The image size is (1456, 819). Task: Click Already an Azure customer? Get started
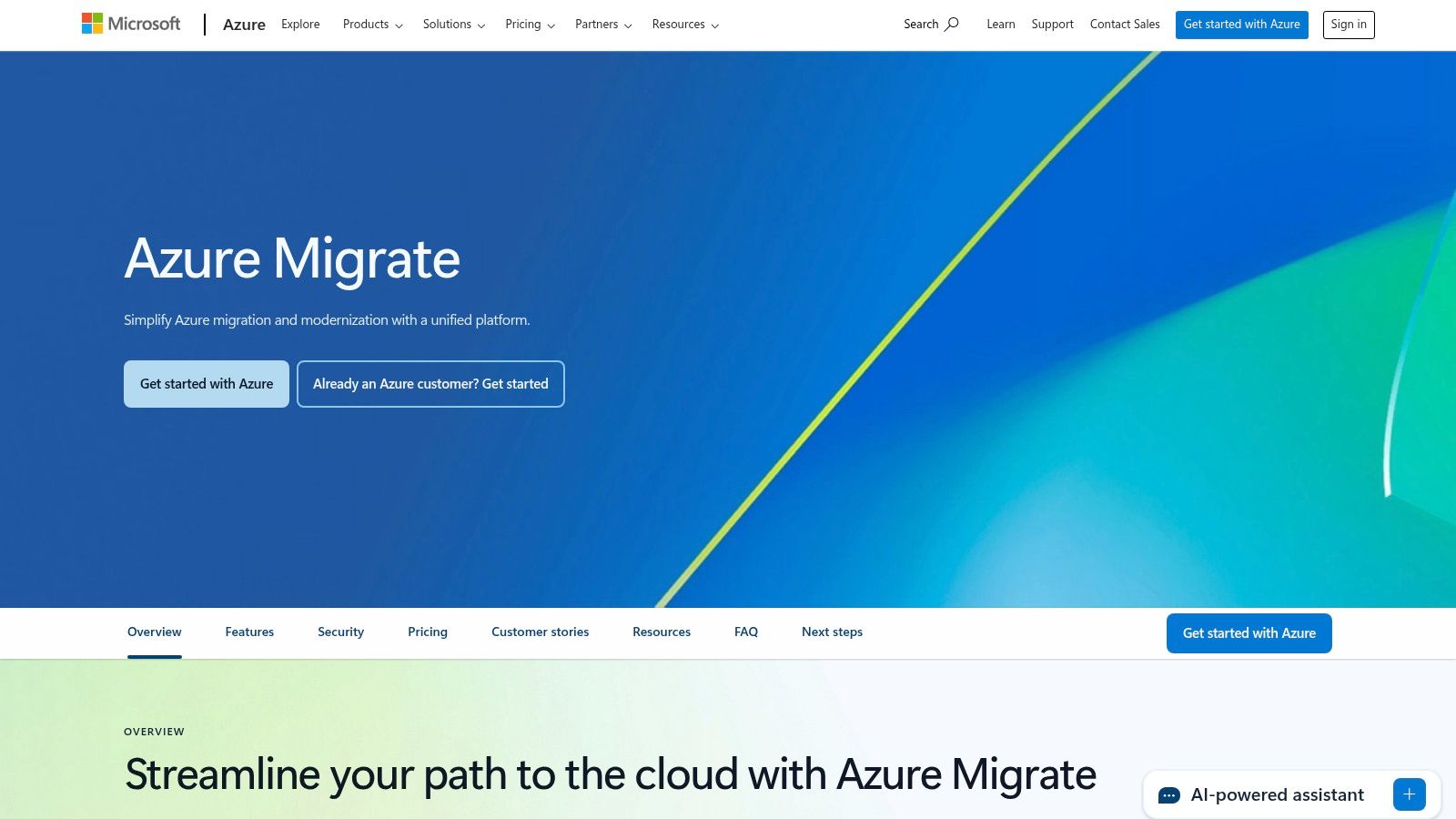pos(430,383)
